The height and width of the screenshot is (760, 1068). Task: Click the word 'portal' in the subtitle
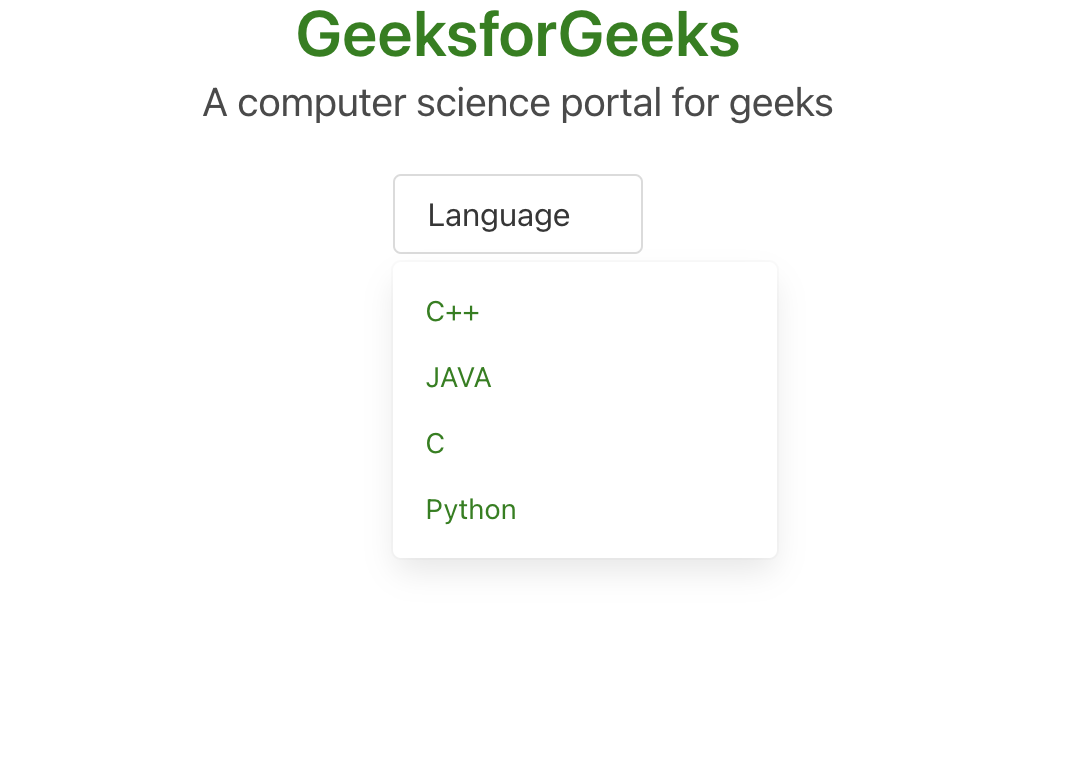[605, 103]
